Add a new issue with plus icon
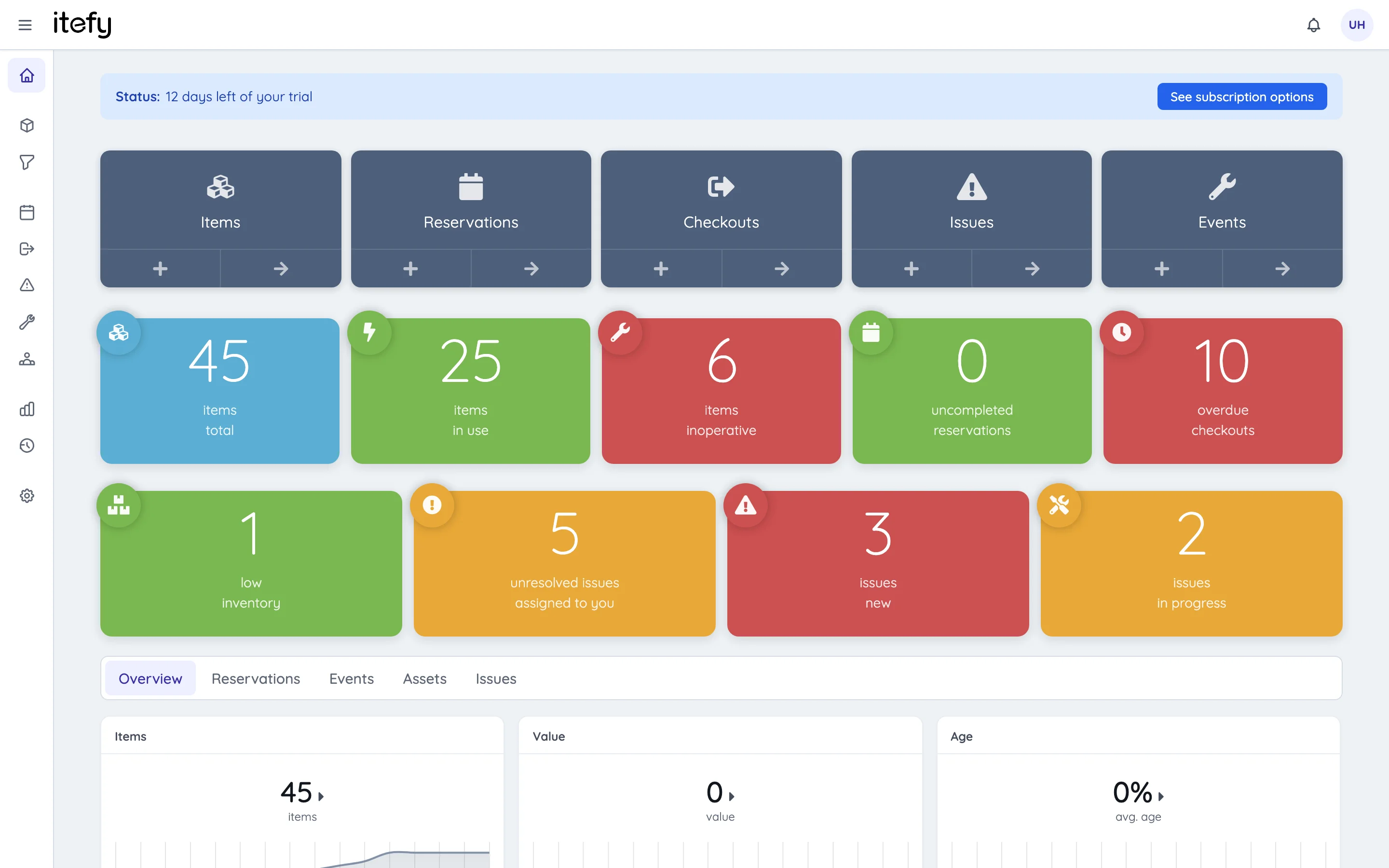Image resolution: width=1389 pixels, height=868 pixels. click(912, 268)
